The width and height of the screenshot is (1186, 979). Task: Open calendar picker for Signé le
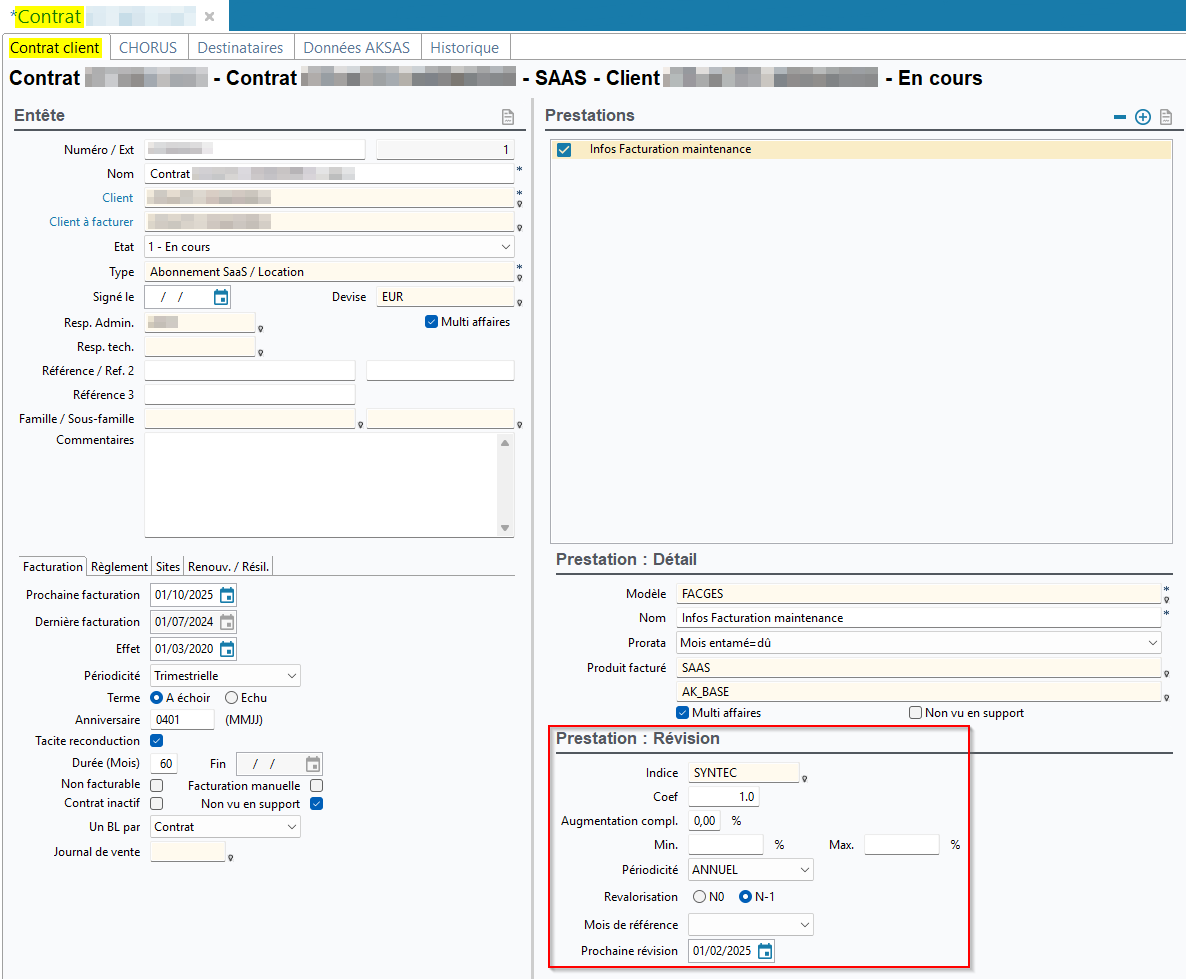(x=221, y=297)
